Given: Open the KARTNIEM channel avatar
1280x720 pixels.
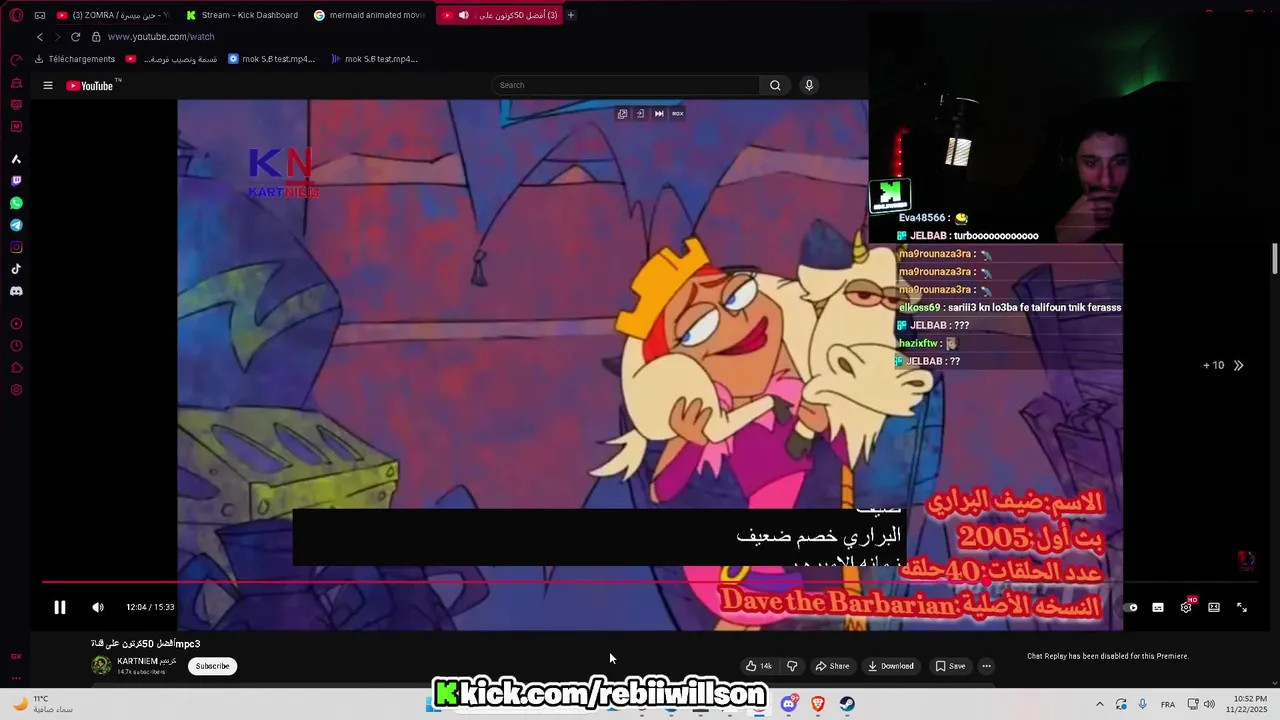Looking at the screenshot, I should click(x=101, y=666).
